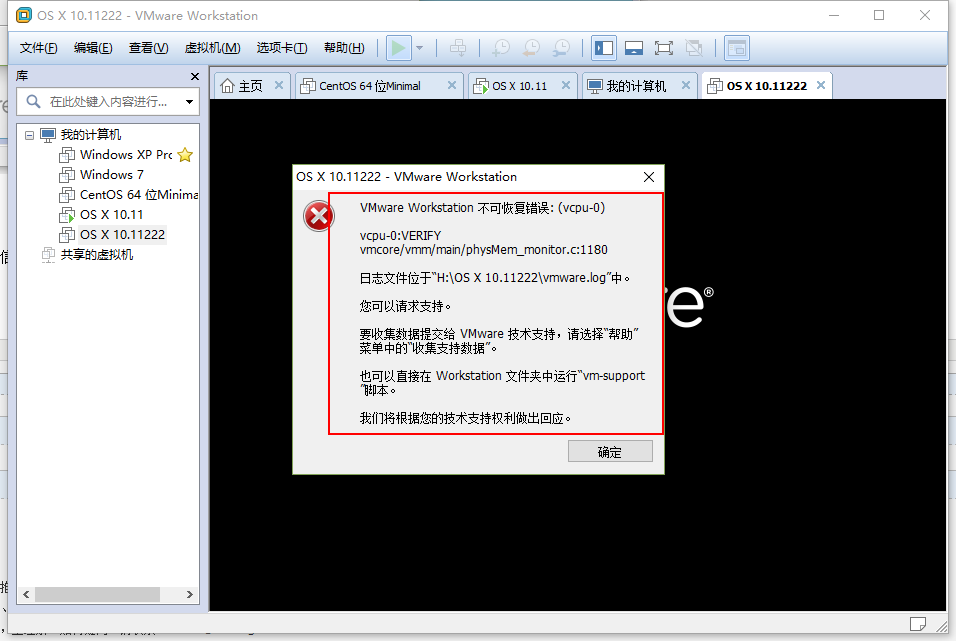This screenshot has height=641, width=956.
Task: Select OS X 10.11 in the library tree
Action: click(112, 215)
